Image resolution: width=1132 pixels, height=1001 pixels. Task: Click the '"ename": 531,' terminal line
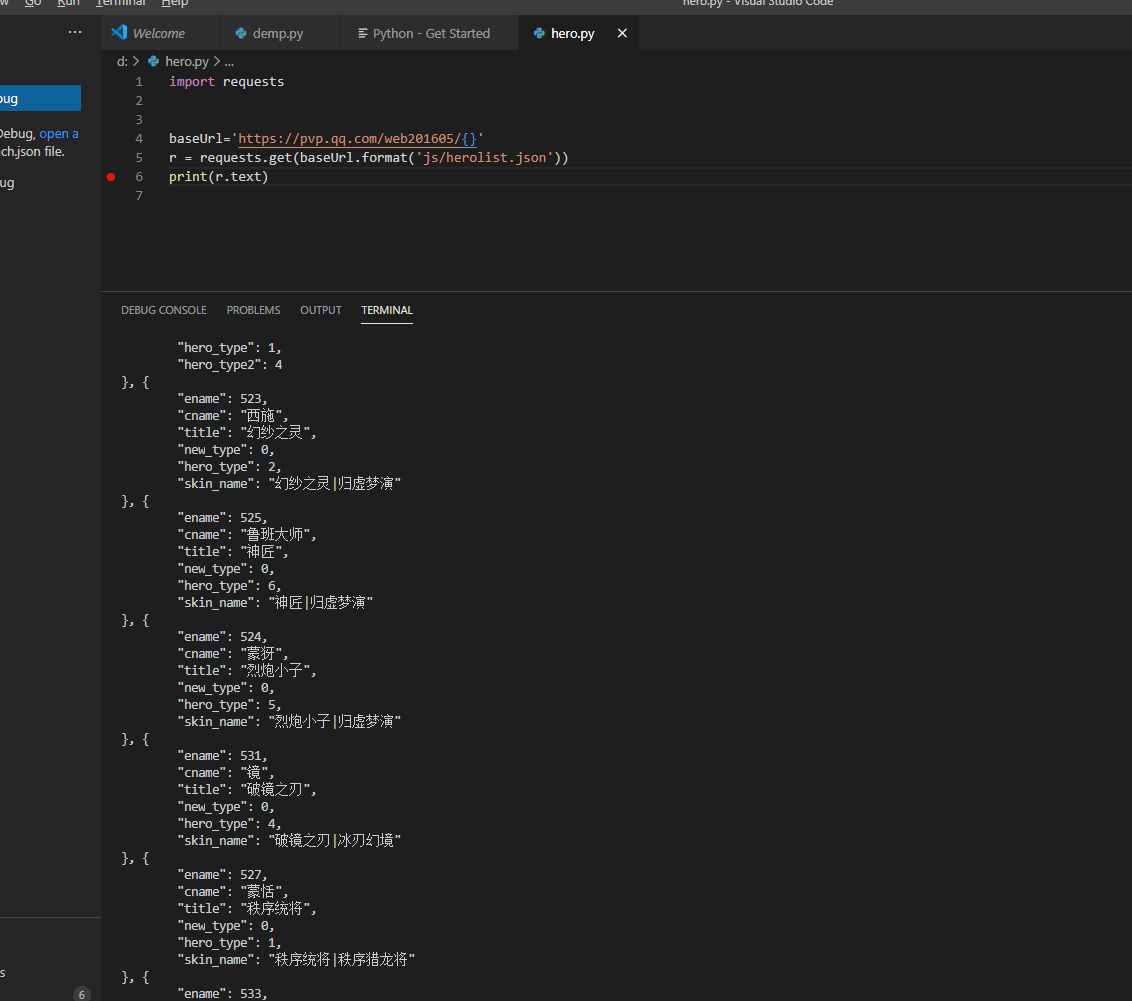coord(222,756)
